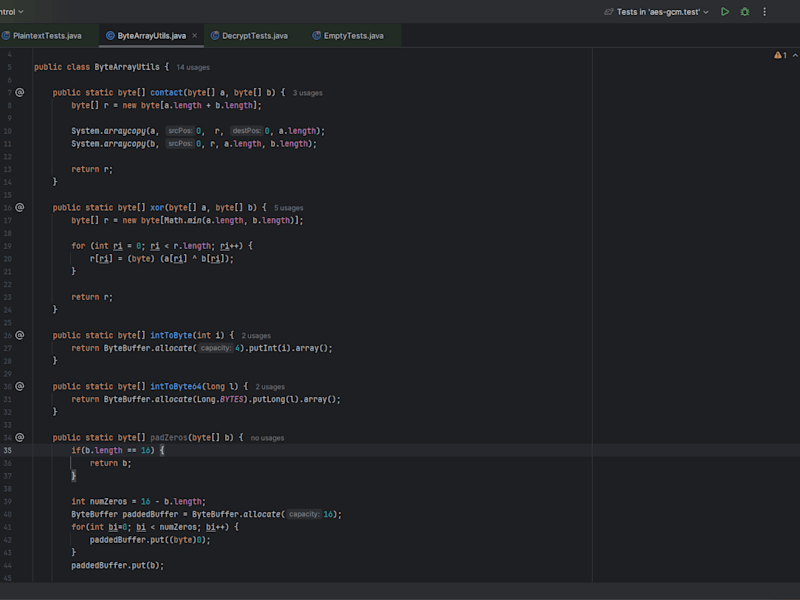Image resolution: width=800 pixels, height=600 pixels.
Task: Click the class name ByteArrayUtils in the declaration
Action: pos(127,67)
